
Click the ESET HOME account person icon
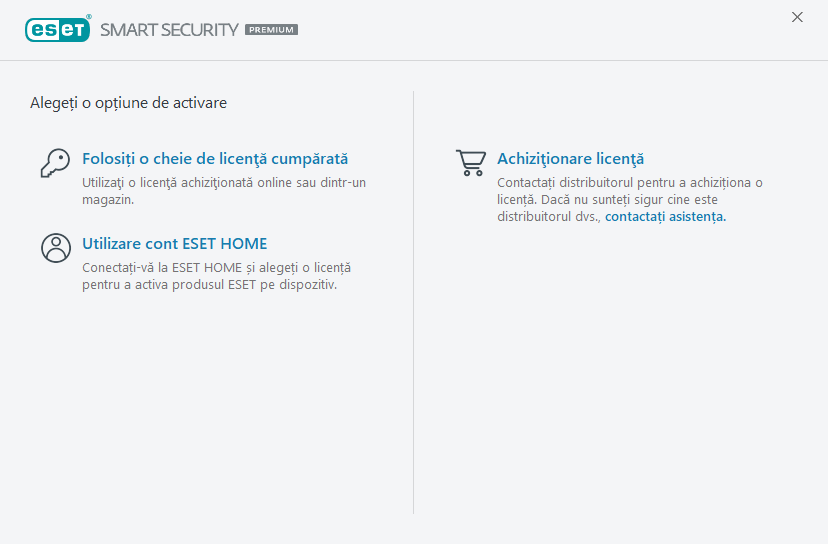pyautogui.click(x=55, y=248)
